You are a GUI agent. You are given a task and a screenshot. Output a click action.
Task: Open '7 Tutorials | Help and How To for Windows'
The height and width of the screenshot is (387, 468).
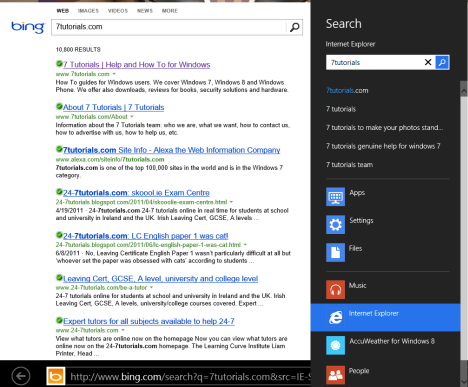coord(137,65)
